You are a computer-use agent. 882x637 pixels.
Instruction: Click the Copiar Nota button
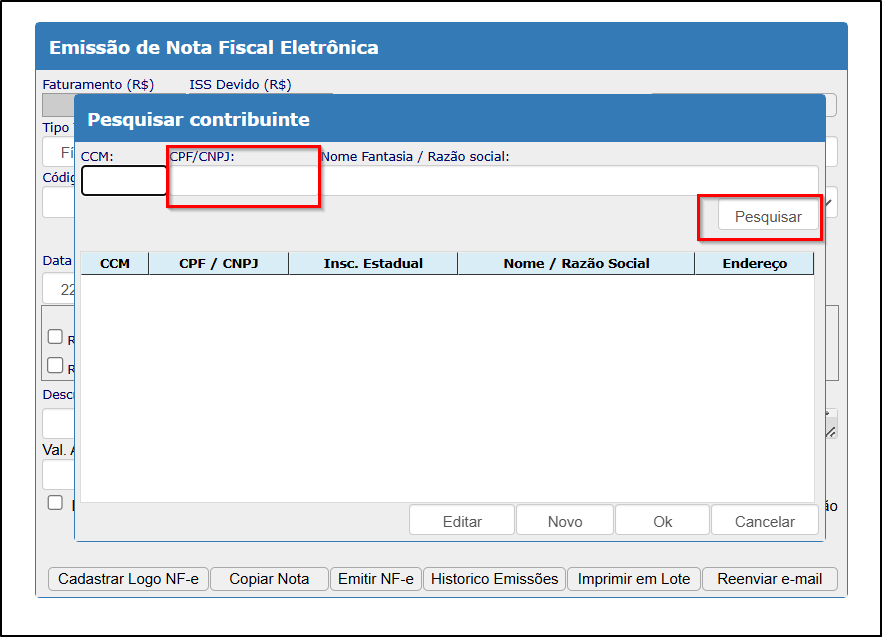point(269,579)
